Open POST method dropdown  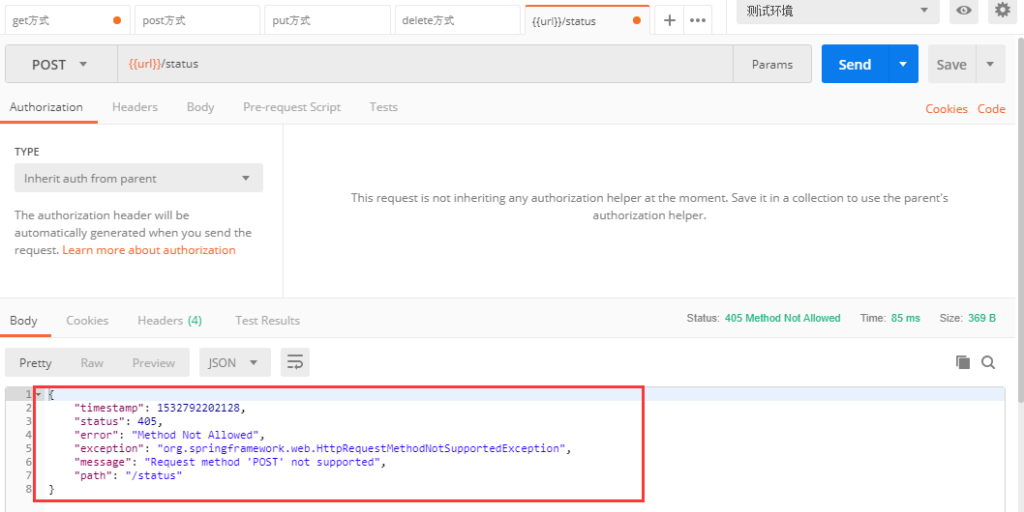(x=61, y=64)
